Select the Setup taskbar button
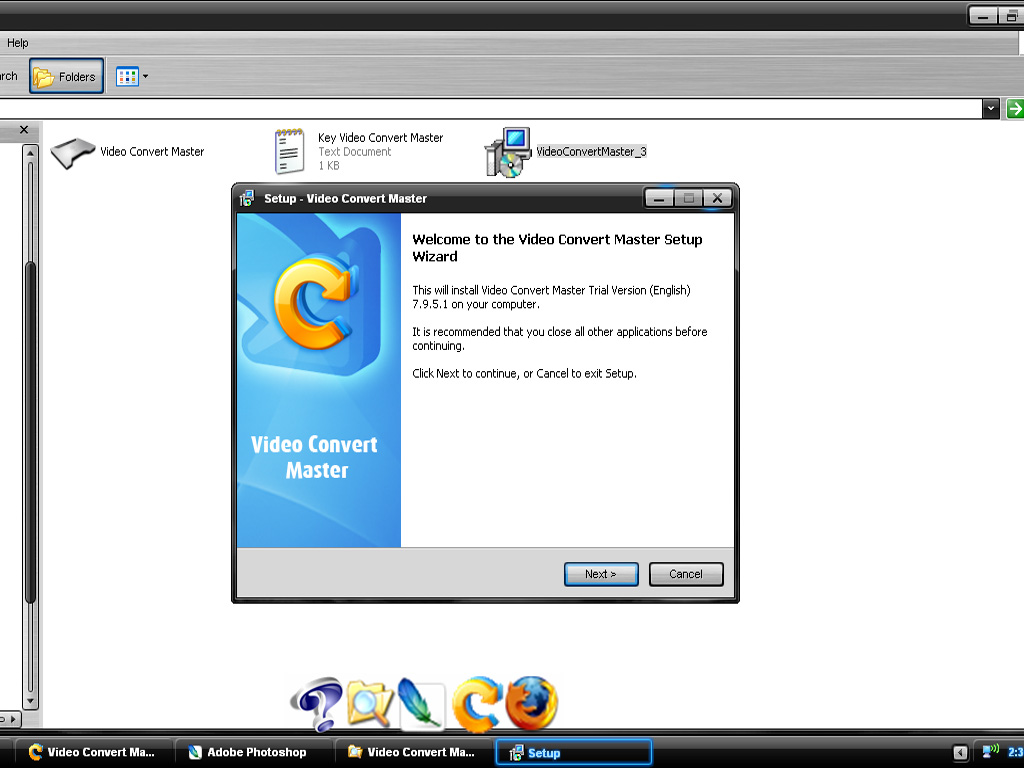 (x=574, y=752)
